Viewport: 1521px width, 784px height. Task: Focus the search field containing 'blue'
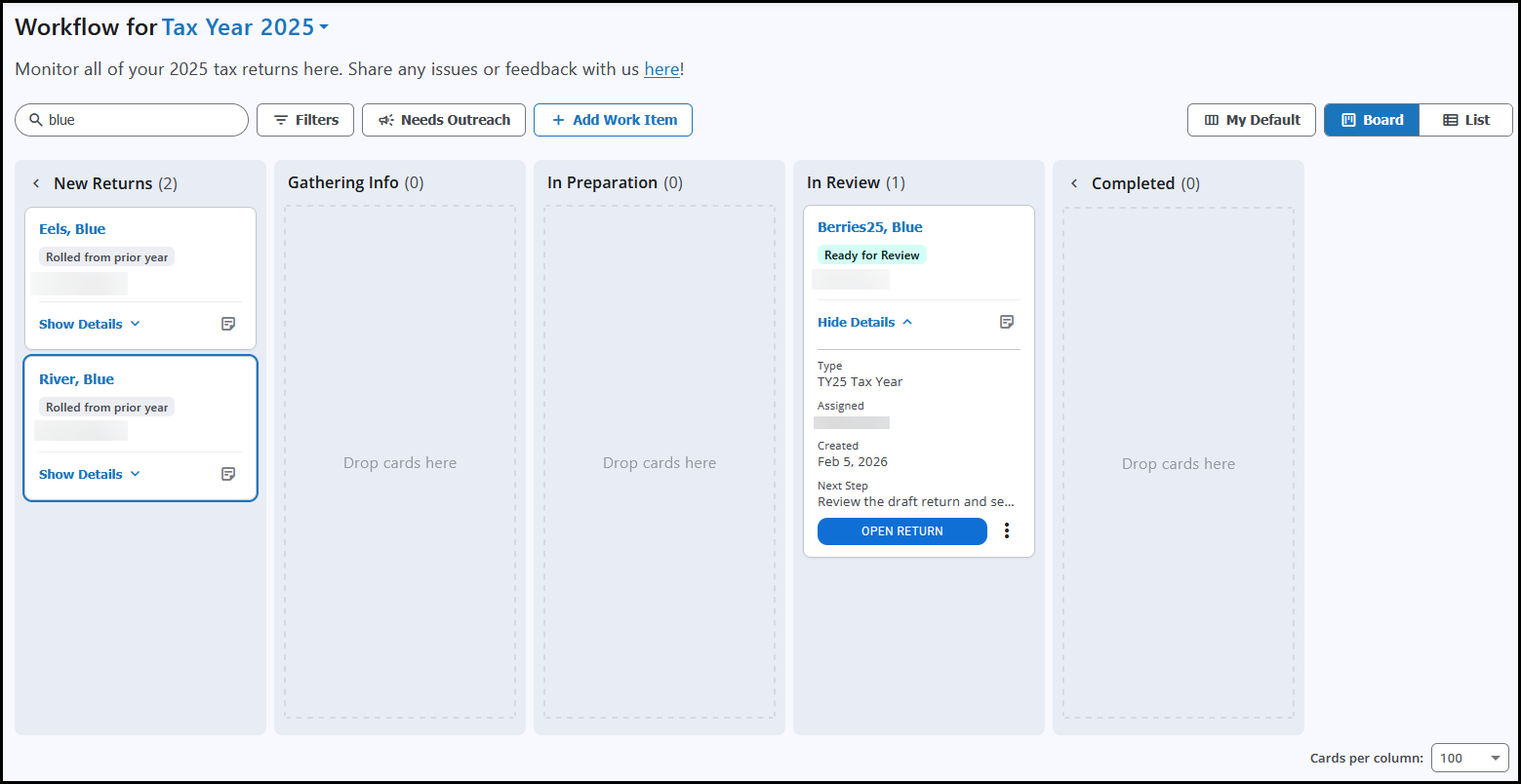pos(132,120)
